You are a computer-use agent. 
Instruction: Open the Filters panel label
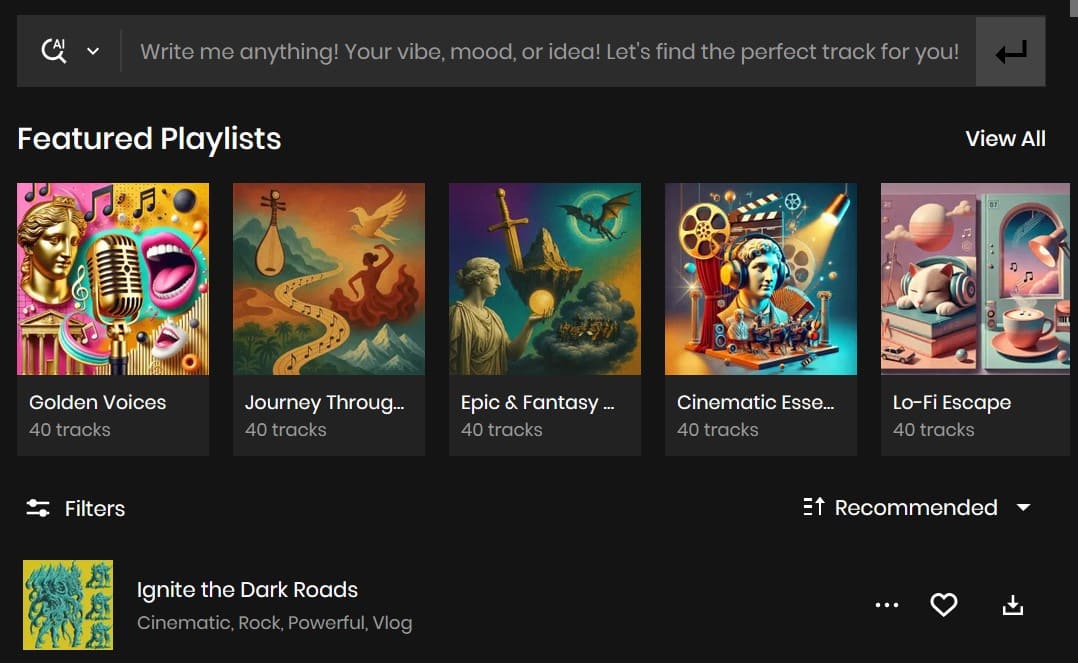(95, 508)
